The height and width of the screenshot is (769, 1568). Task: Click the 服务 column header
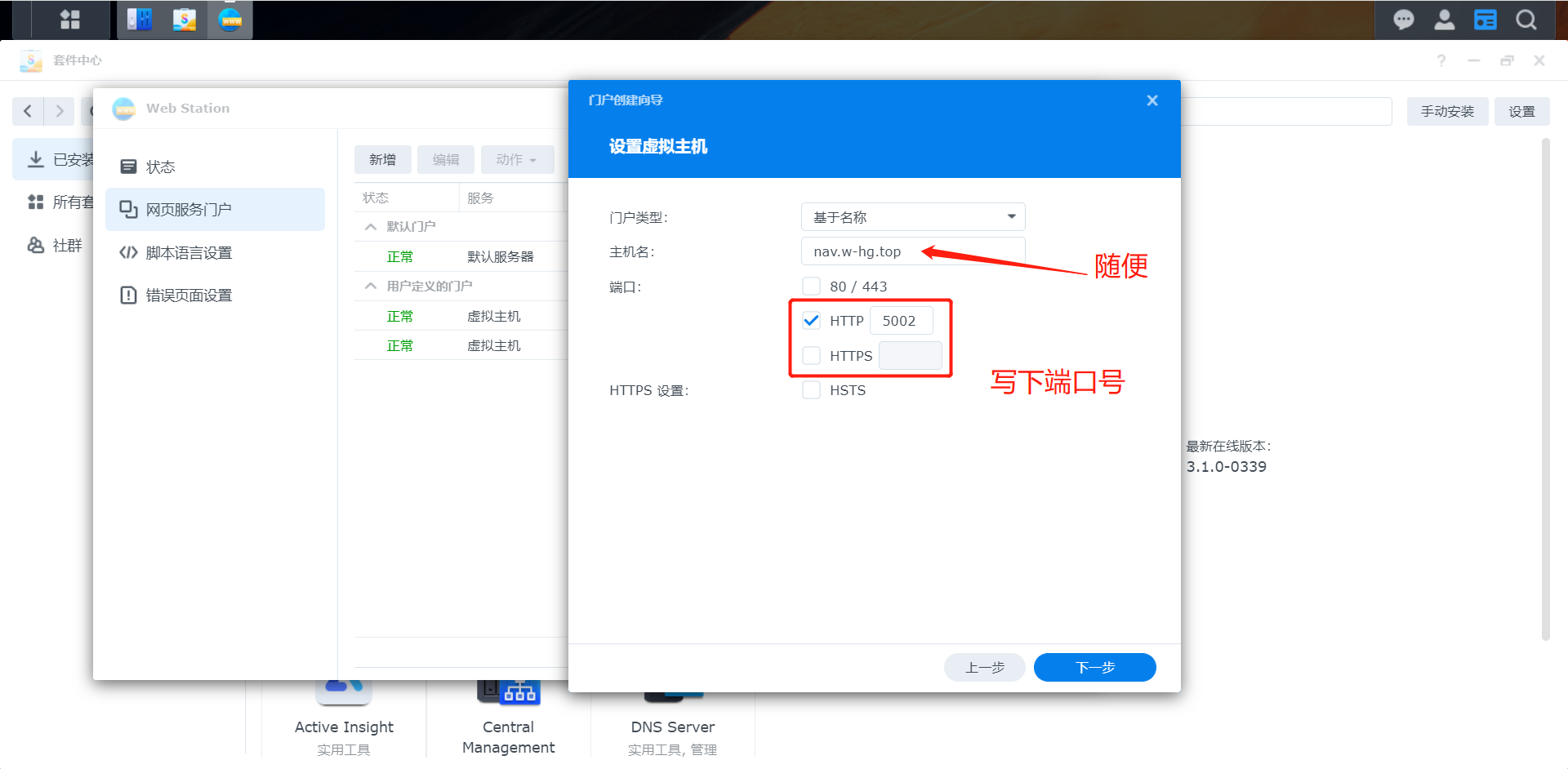512,198
